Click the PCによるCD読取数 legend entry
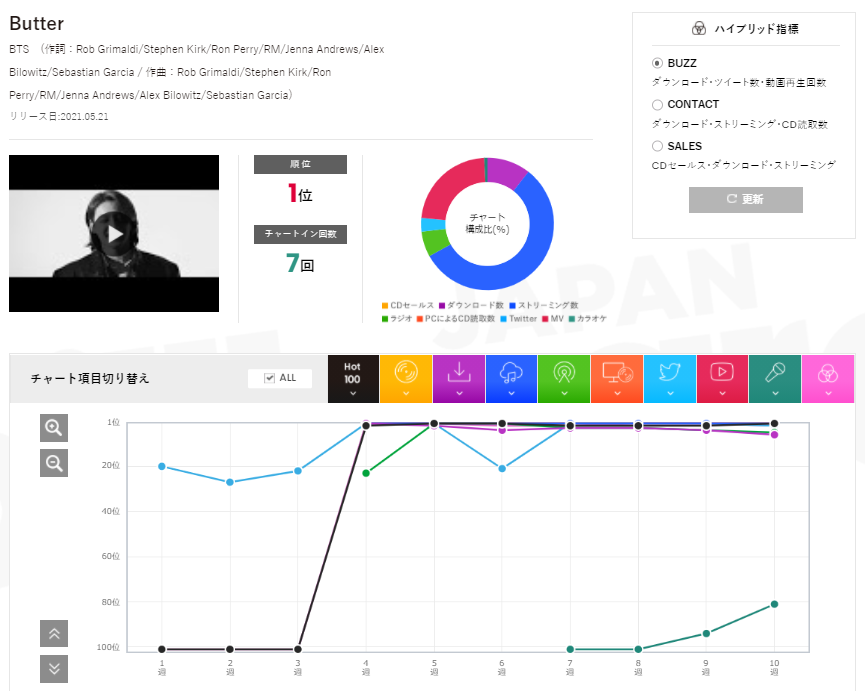The height and width of the screenshot is (691, 865). pos(456,319)
